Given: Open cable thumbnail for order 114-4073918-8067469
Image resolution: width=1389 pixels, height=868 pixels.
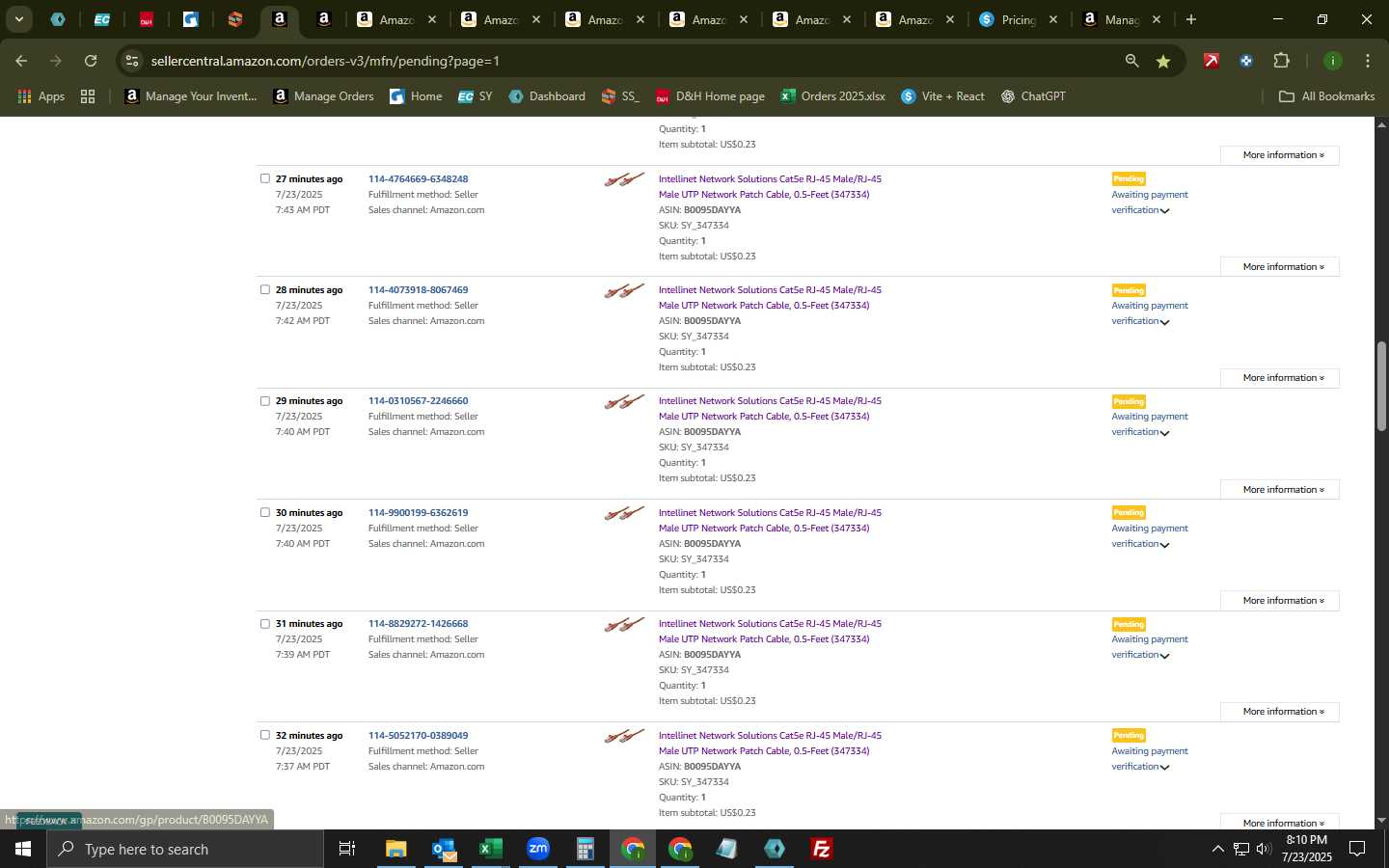Looking at the screenshot, I should pos(624,291).
